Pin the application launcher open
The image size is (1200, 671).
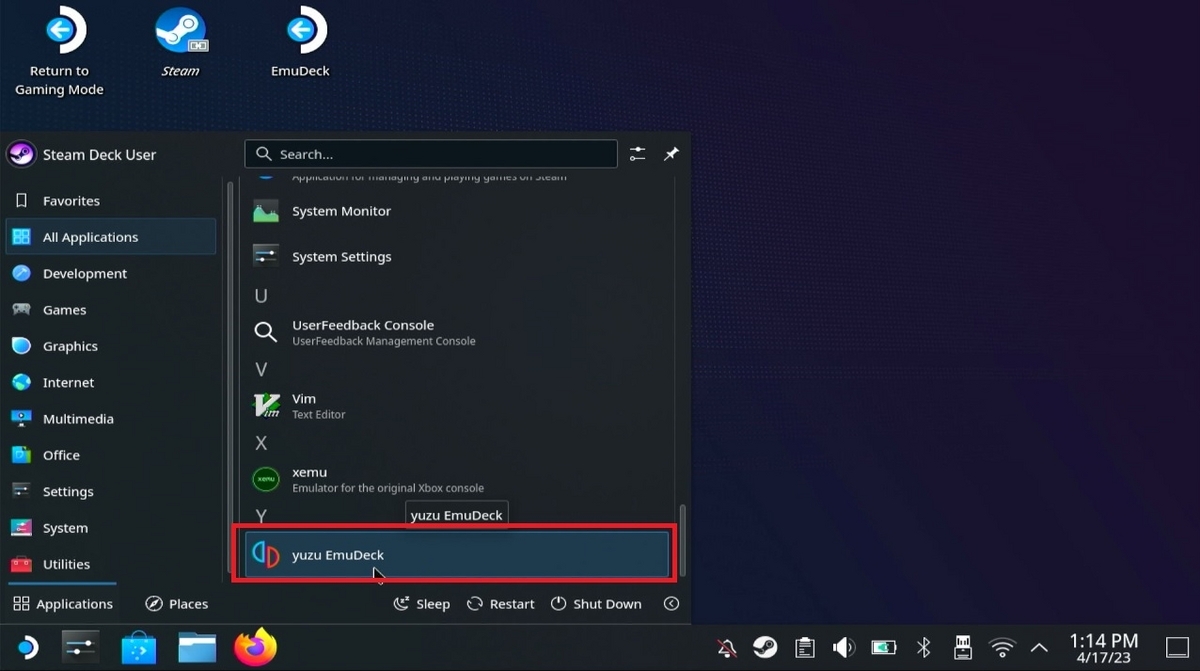[672, 154]
